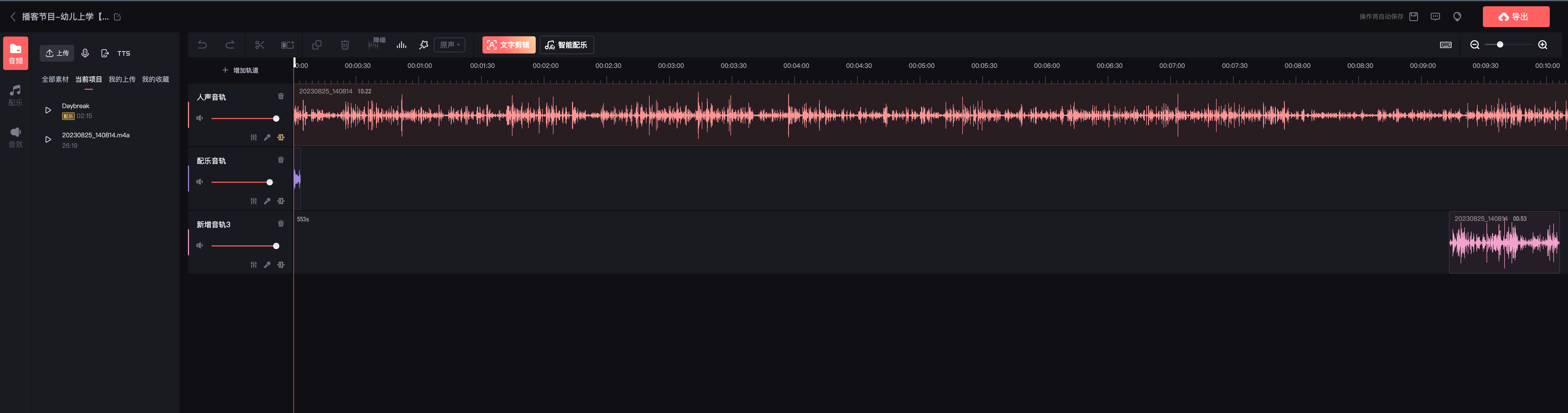Open 文字剪辑 text editing mode
The image size is (1568, 413).
click(x=509, y=45)
